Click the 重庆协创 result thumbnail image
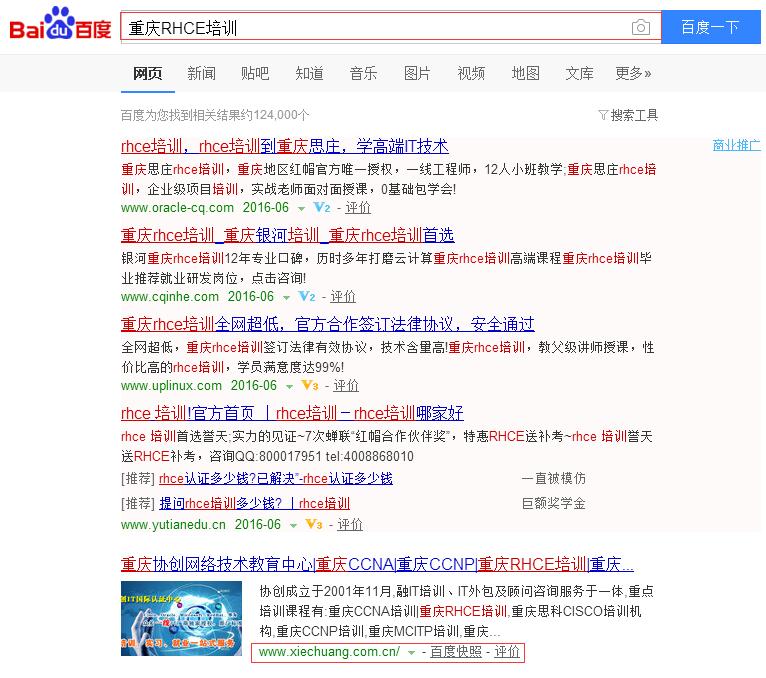 point(181,617)
